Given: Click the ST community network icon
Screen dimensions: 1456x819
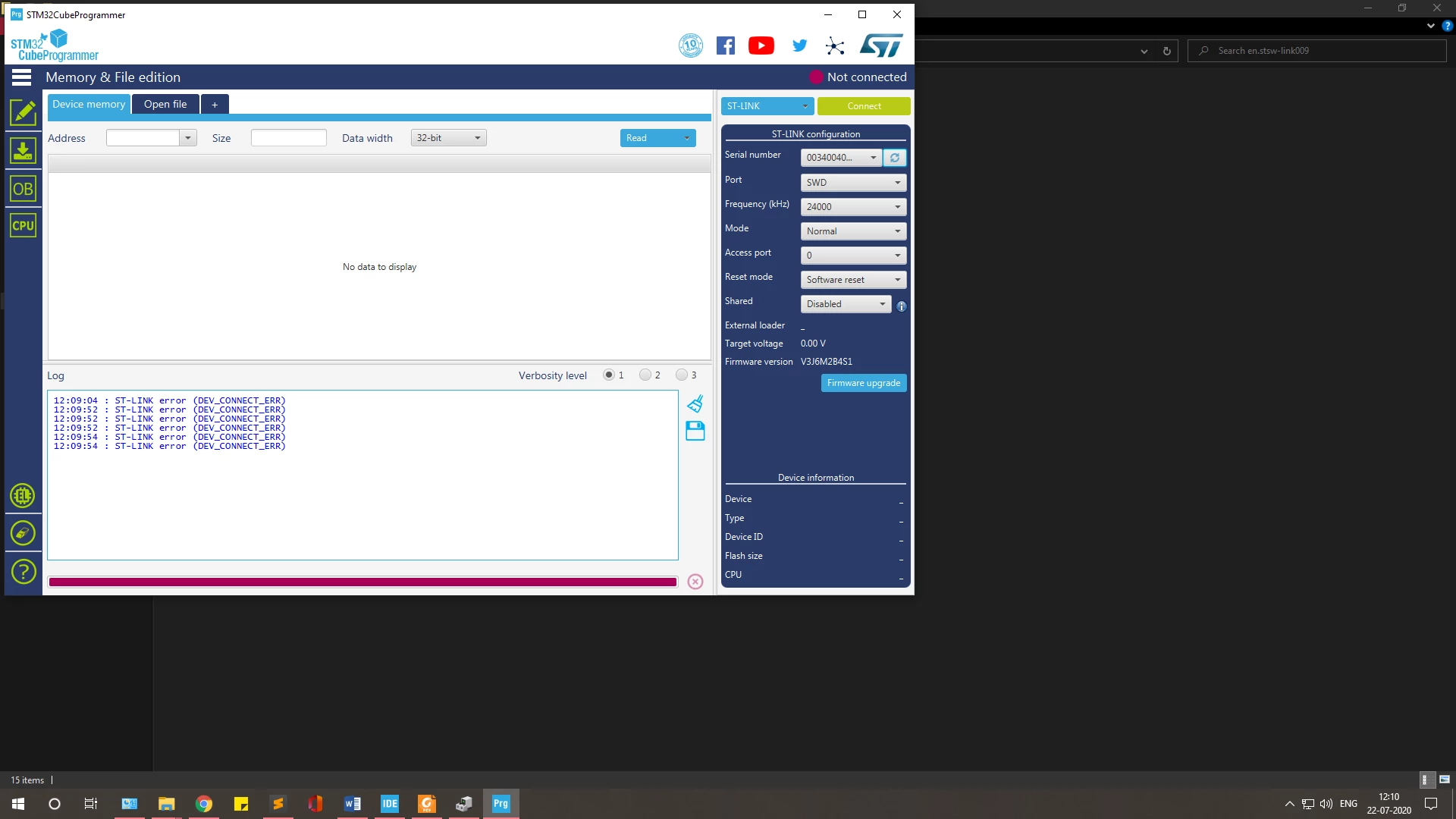Looking at the screenshot, I should (x=835, y=46).
